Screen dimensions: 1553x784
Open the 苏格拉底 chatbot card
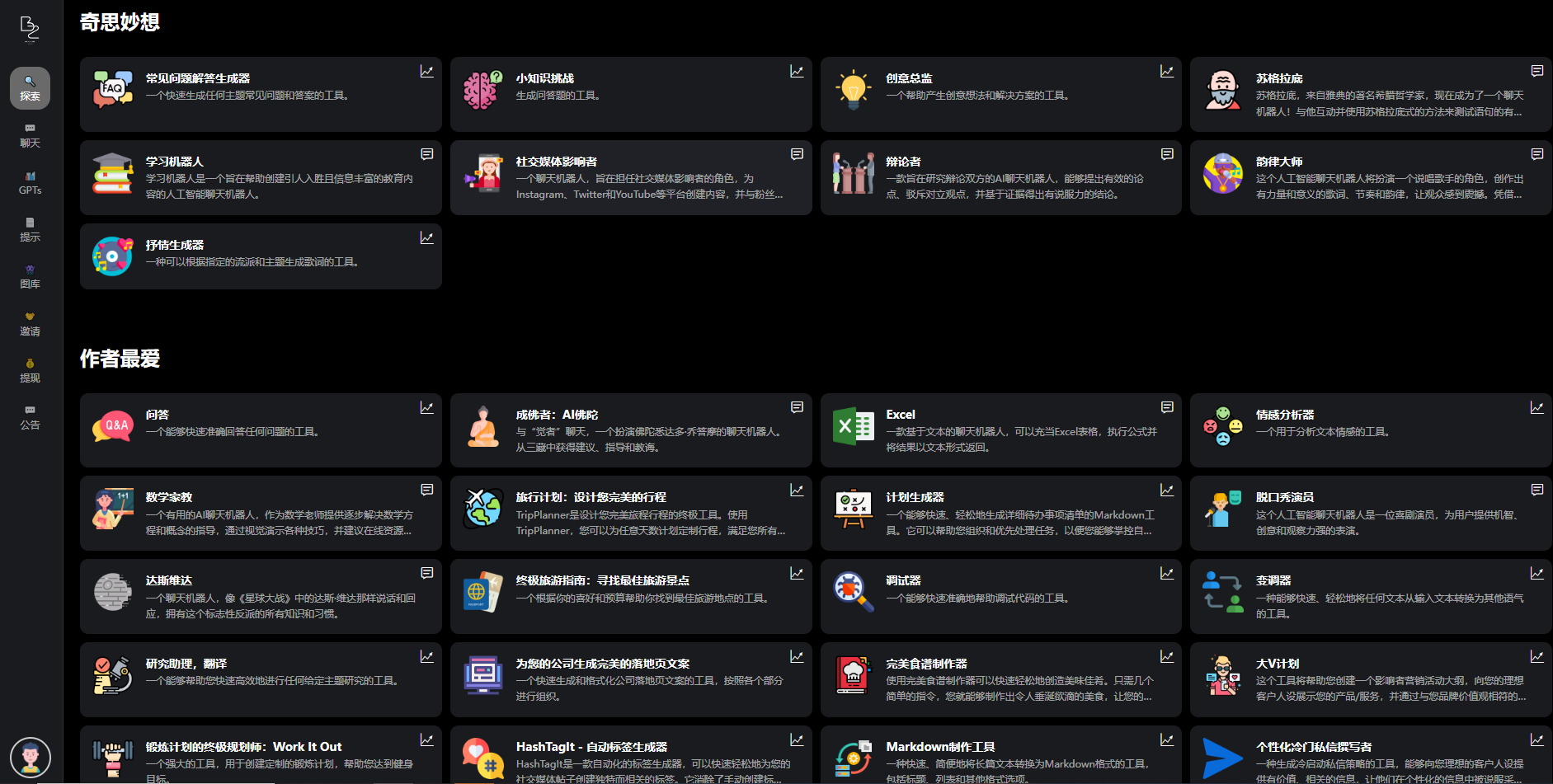pyautogui.click(x=1370, y=94)
